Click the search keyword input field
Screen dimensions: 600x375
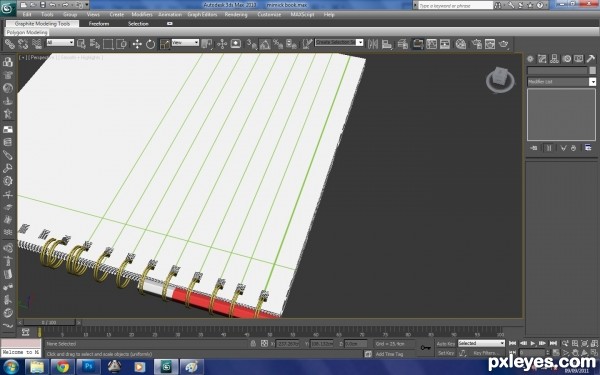tap(455, 5)
